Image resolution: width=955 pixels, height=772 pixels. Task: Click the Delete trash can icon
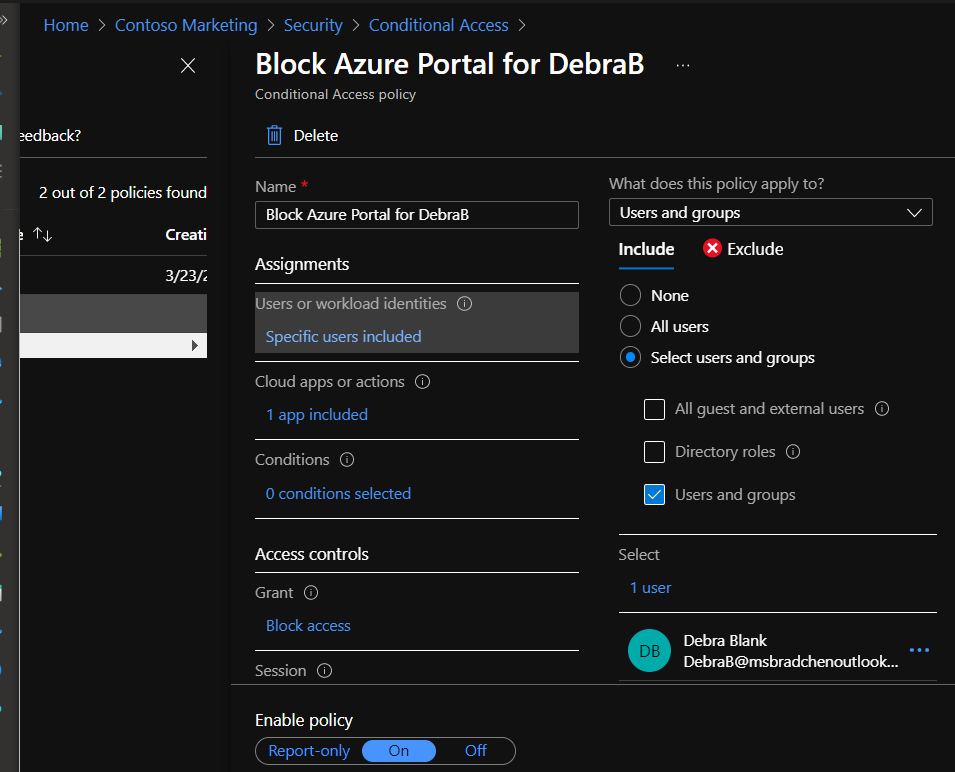point(274,135)
